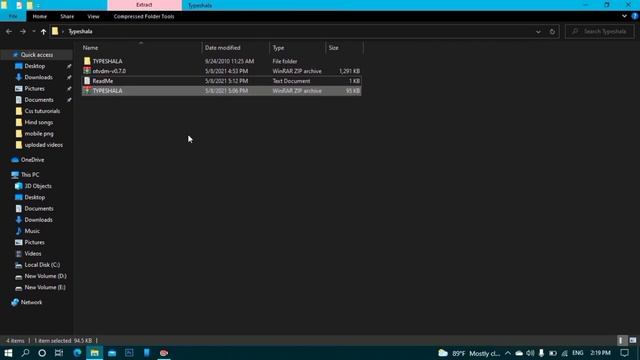Show hidden system tray icons

tap(507, 353)
